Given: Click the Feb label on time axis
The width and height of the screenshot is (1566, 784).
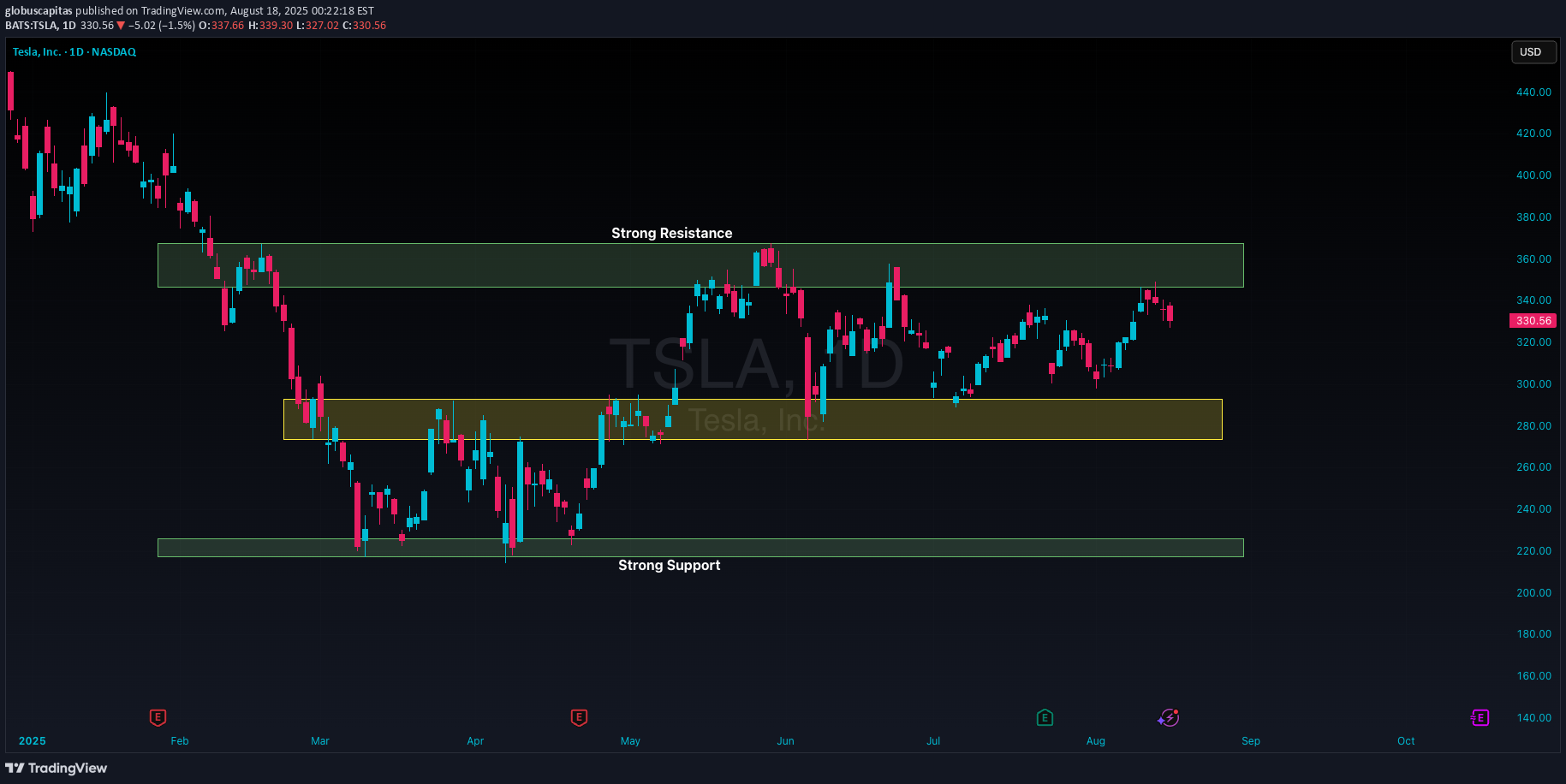Looking at the screenshot, I should pos(180,741).
